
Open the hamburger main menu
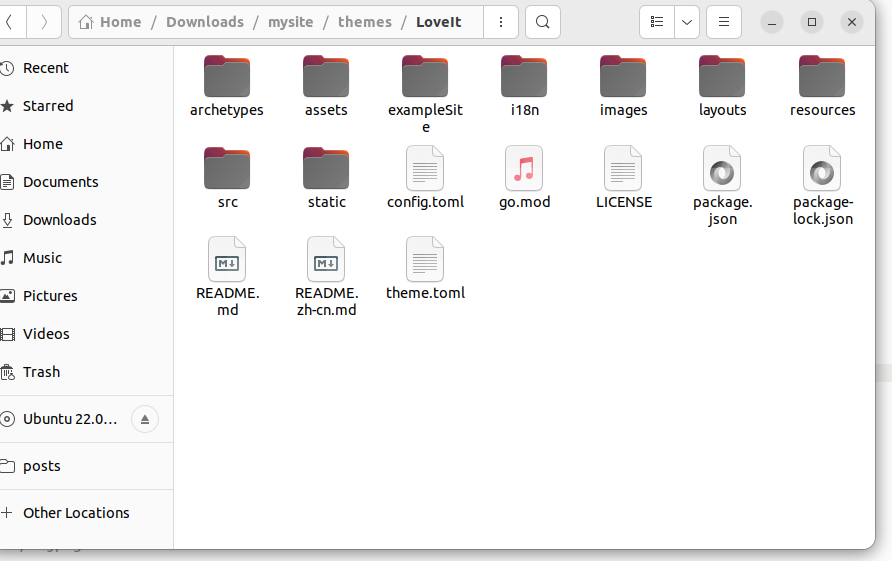724,22
